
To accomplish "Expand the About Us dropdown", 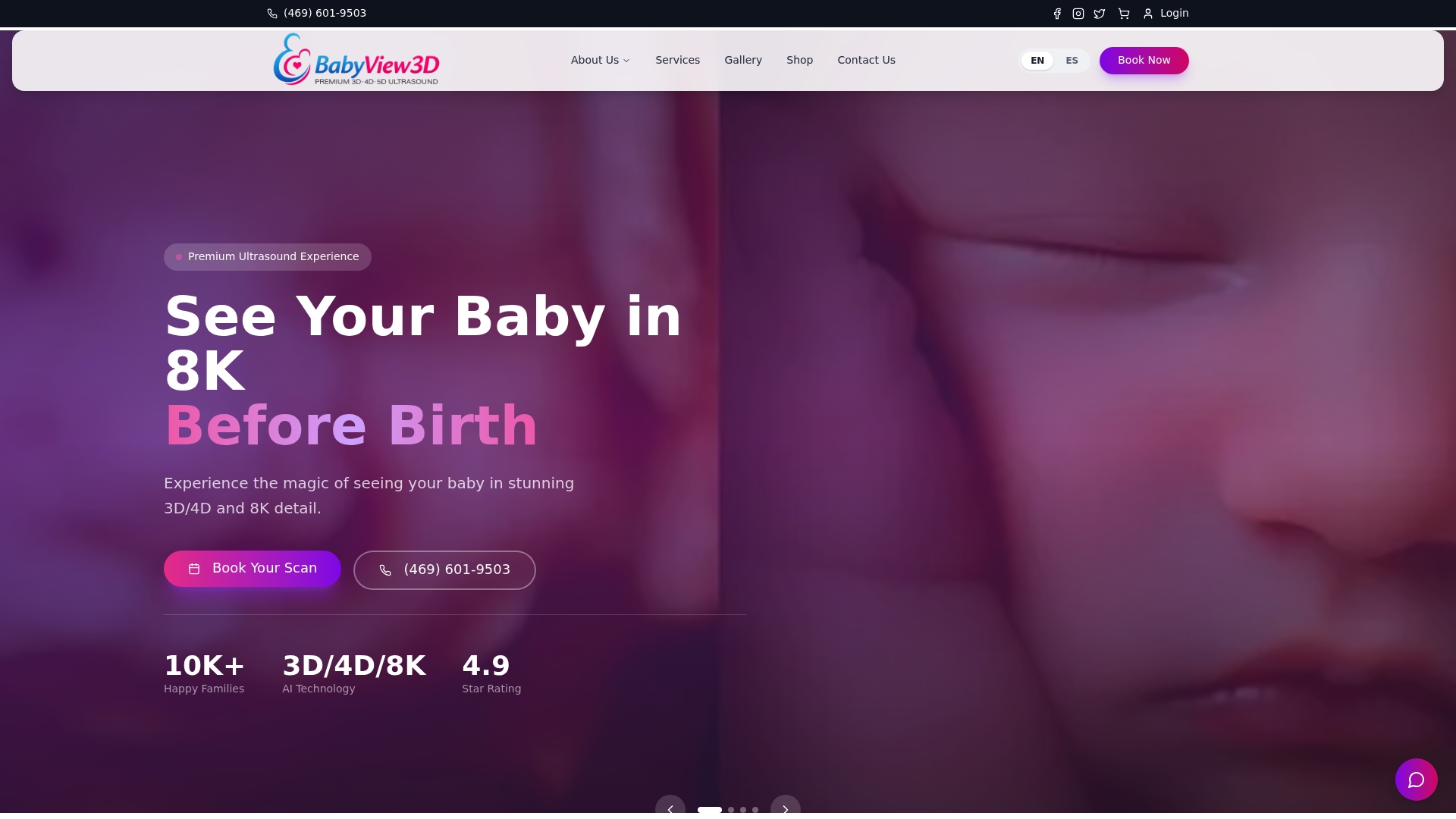I will pos(600,60).
